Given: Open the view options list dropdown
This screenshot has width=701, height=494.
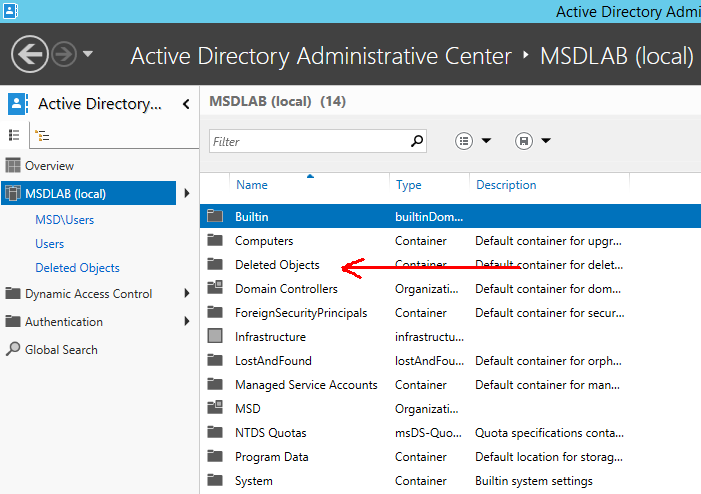Looking at the screenshot, I should pos(473,141).
